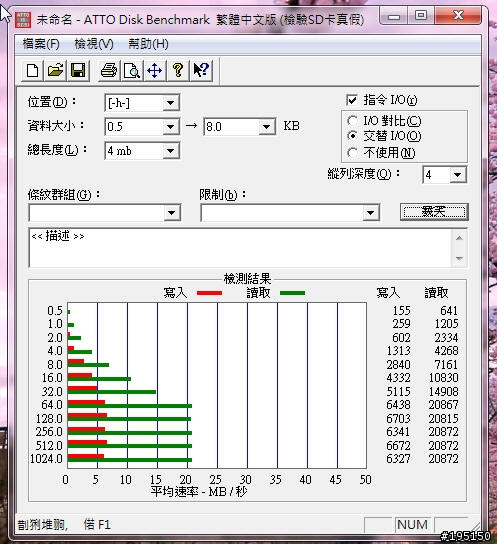Activate context help arrow-question icon
This screenshot has width=497, height=544.
[x=201, y=71]
